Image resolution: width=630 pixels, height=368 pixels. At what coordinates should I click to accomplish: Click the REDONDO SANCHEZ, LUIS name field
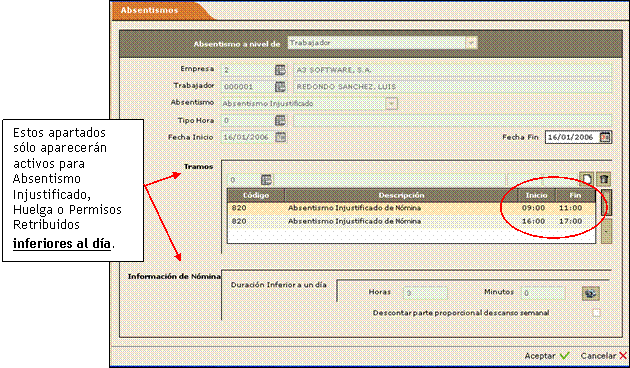pos(452,86)
